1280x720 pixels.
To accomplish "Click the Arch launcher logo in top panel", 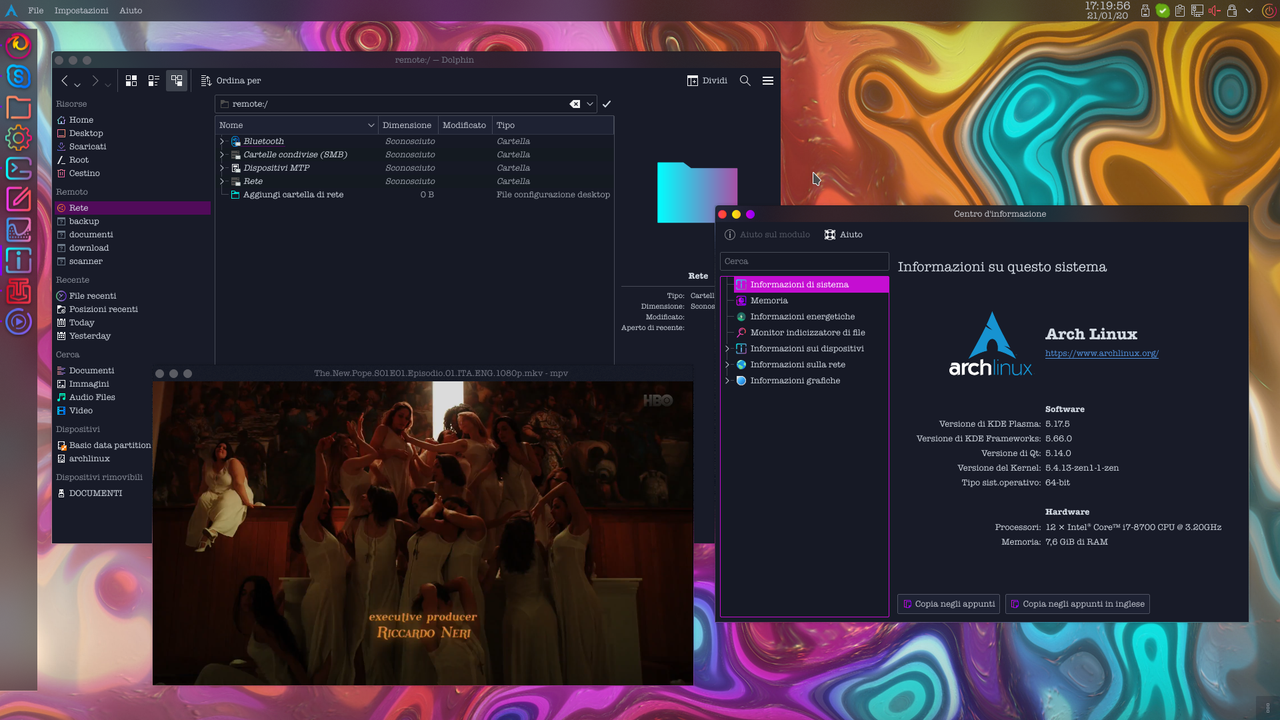I will [x=10, y=10].
